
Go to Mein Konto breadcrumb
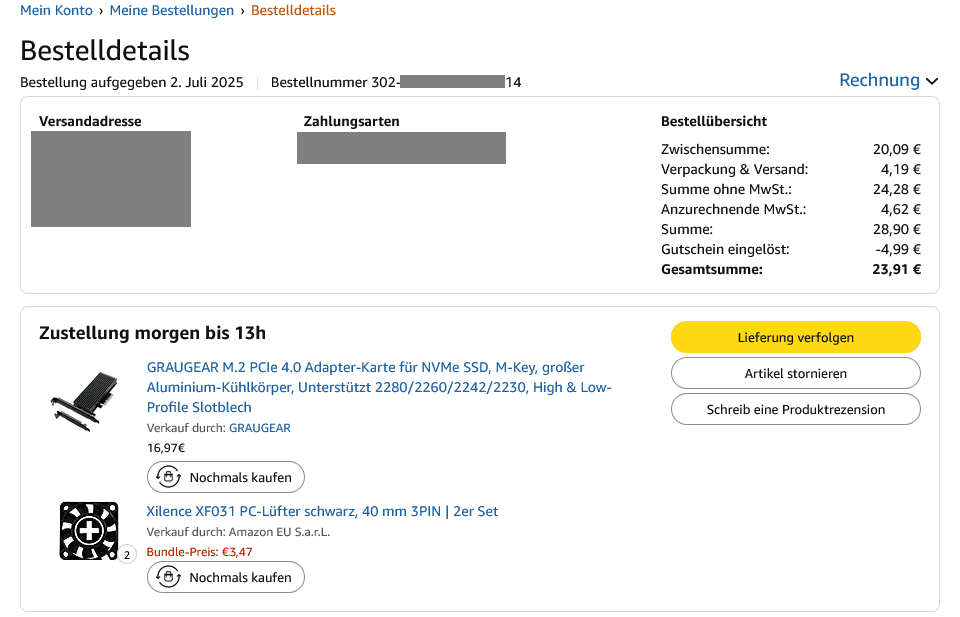click(56, 11)
